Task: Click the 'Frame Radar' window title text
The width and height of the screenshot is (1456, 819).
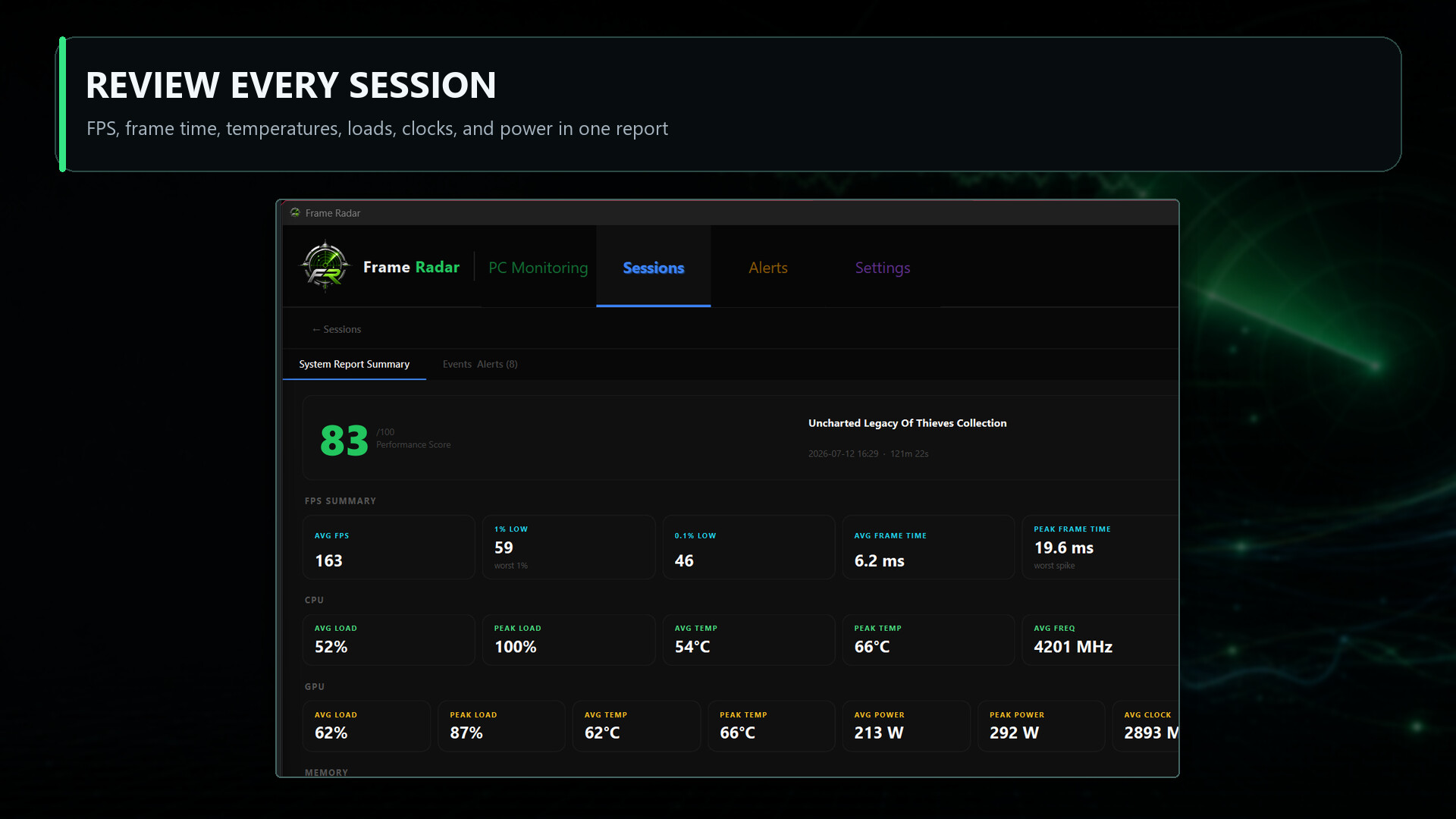Action: pyautogui.click(x=333, y=213)
